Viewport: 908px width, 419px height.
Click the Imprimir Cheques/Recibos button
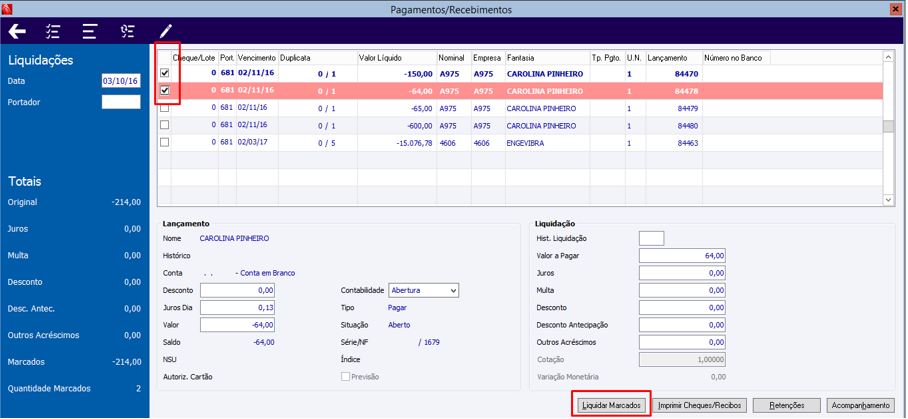[x=702, y=405]
